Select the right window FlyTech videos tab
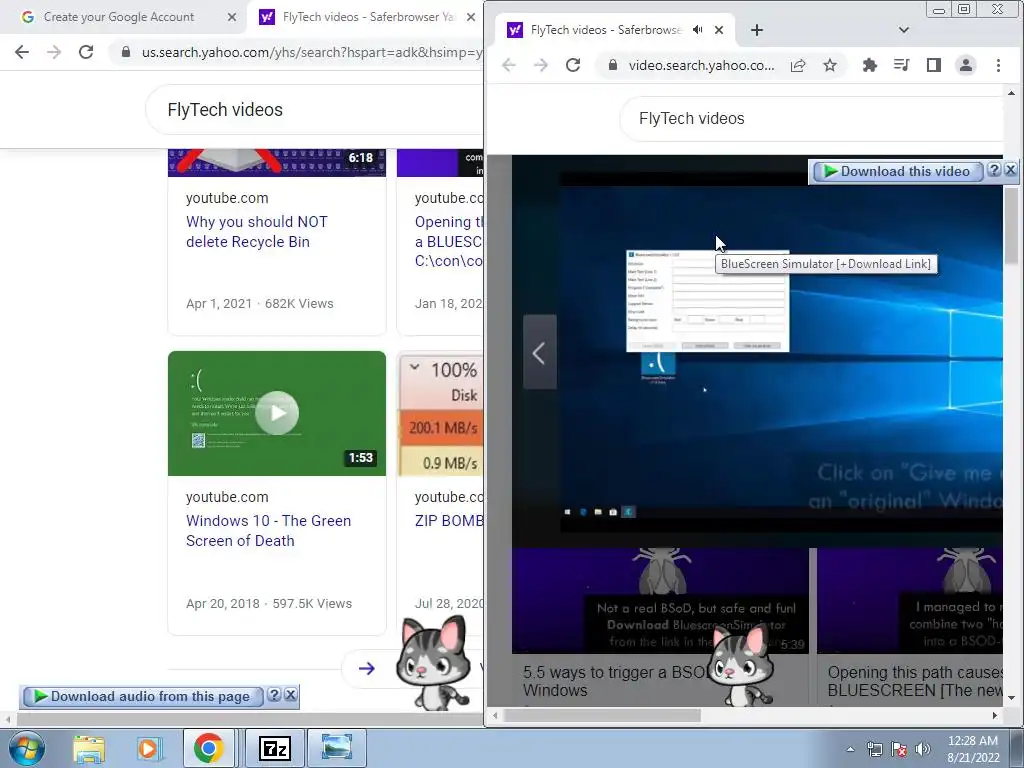 601,30
